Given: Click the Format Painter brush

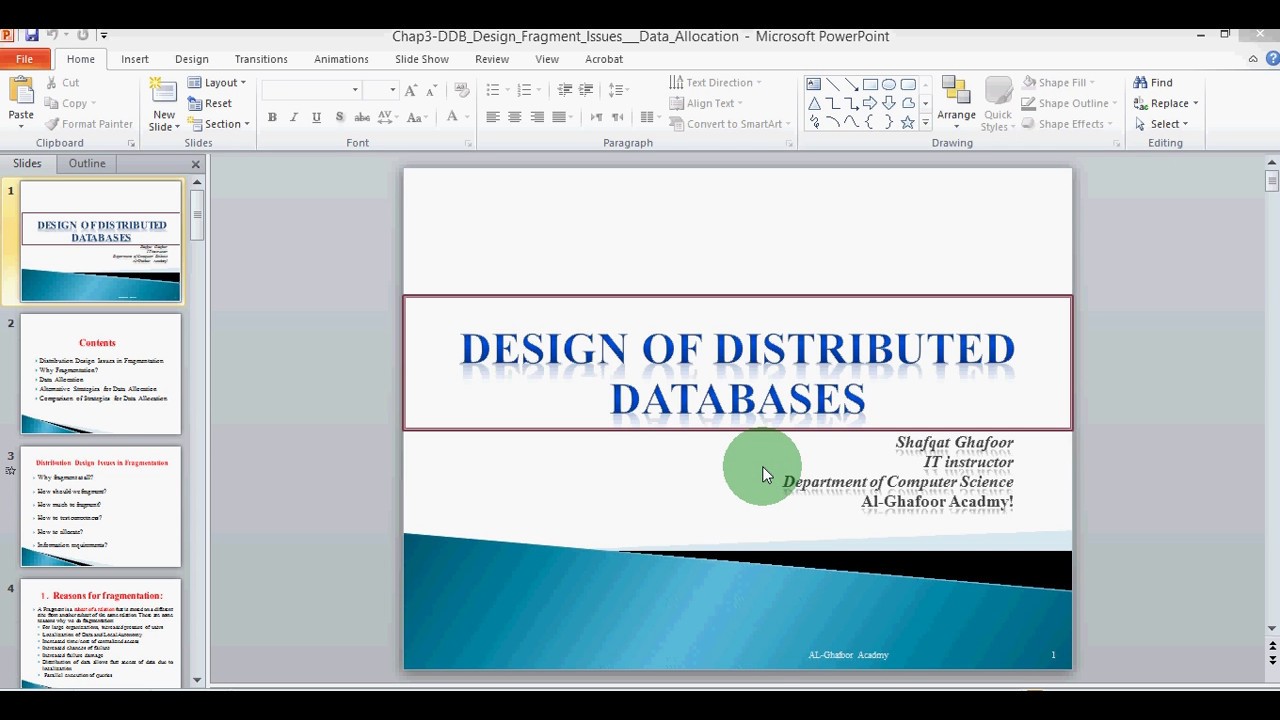Looking at the screenshot, I should click(88, 124).
